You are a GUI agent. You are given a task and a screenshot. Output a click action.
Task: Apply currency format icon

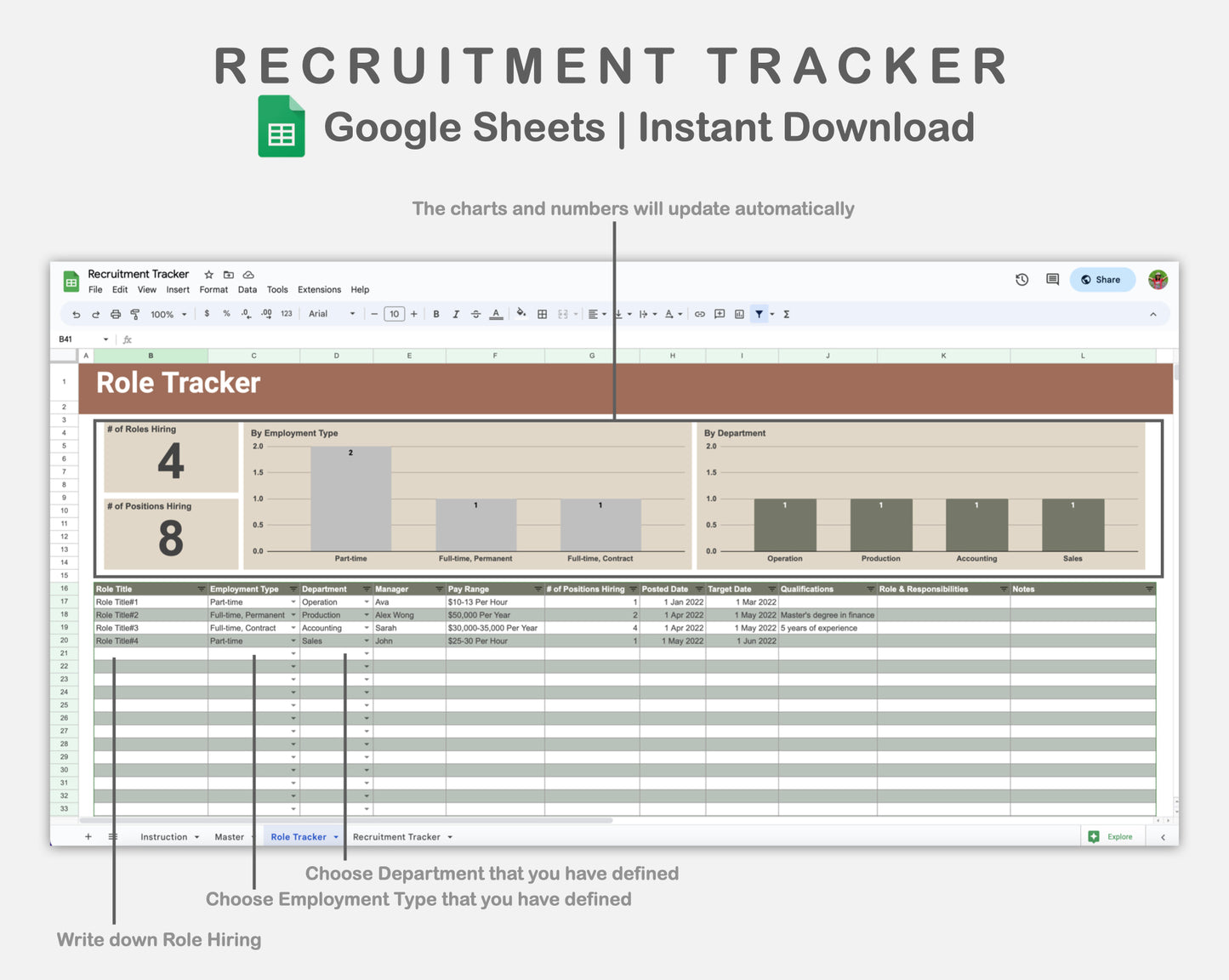coord(207,314)
